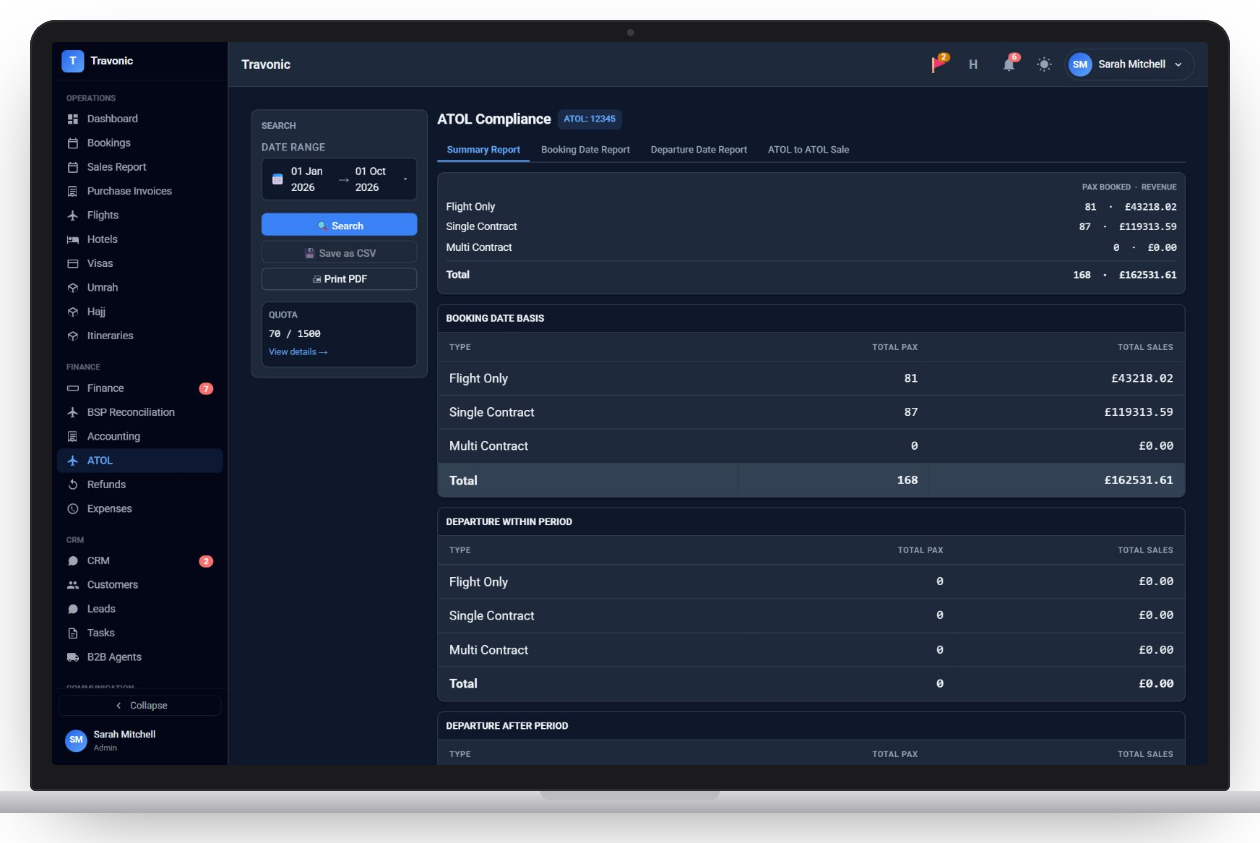The width and height of the screenshot is (1260, 843).
Task: Click total pax 168 in Booking Date Basis
Action: click(907, 480)
